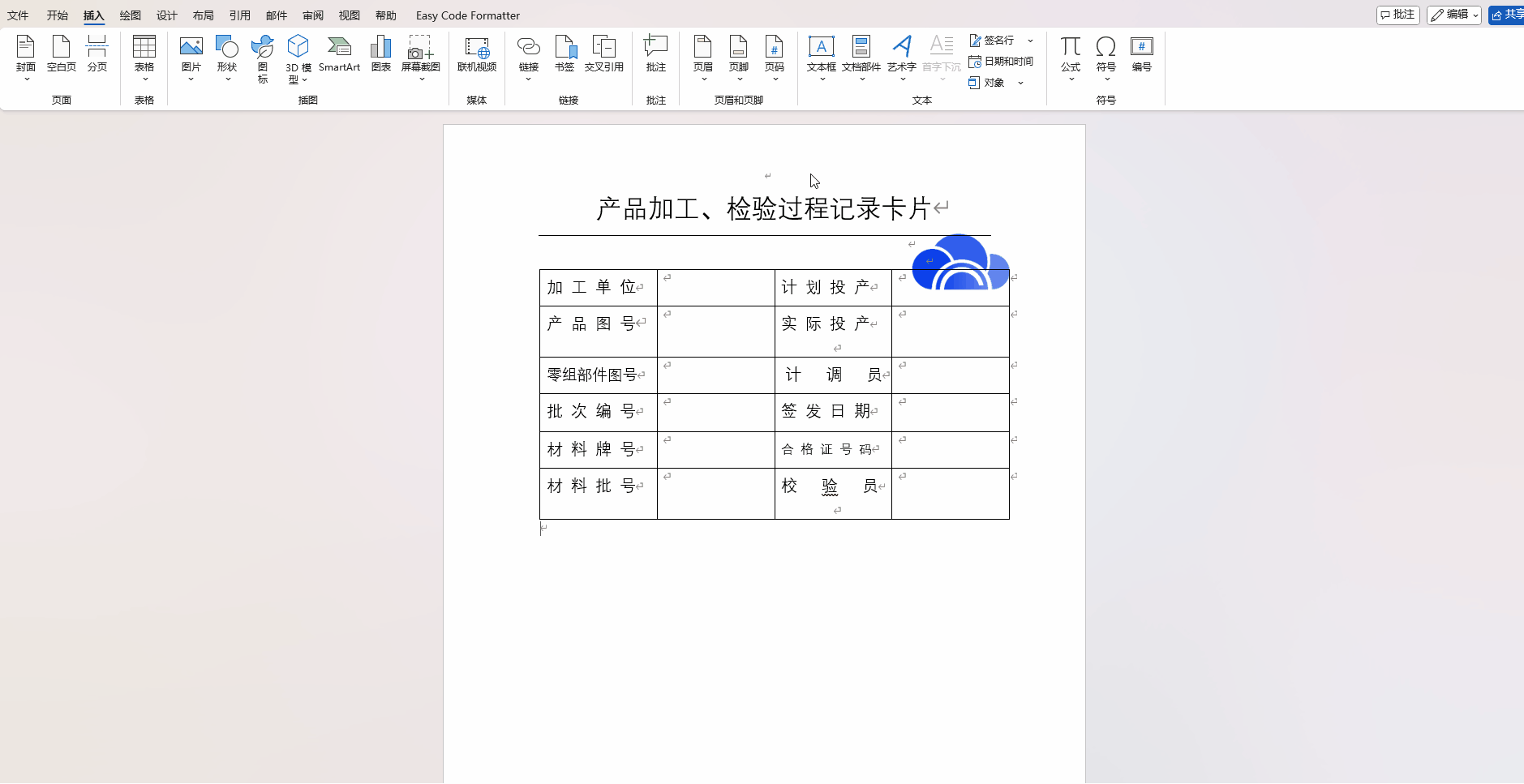The width and height of the screenshot is (1524, 784).
Task: Expand the signature line (签名行) arrow
Action: (x=1030, y=41)
